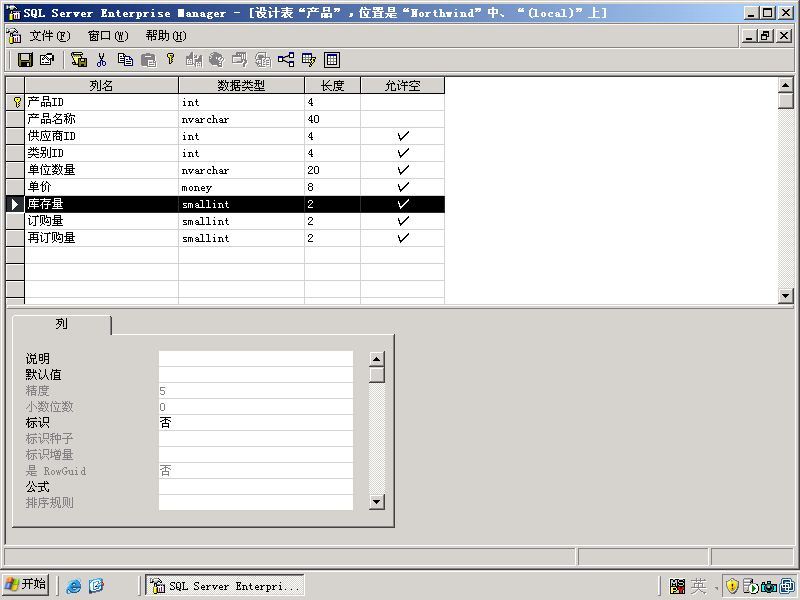Click the money data type cell
Viewport: 800px width, 600px height.
241,187
